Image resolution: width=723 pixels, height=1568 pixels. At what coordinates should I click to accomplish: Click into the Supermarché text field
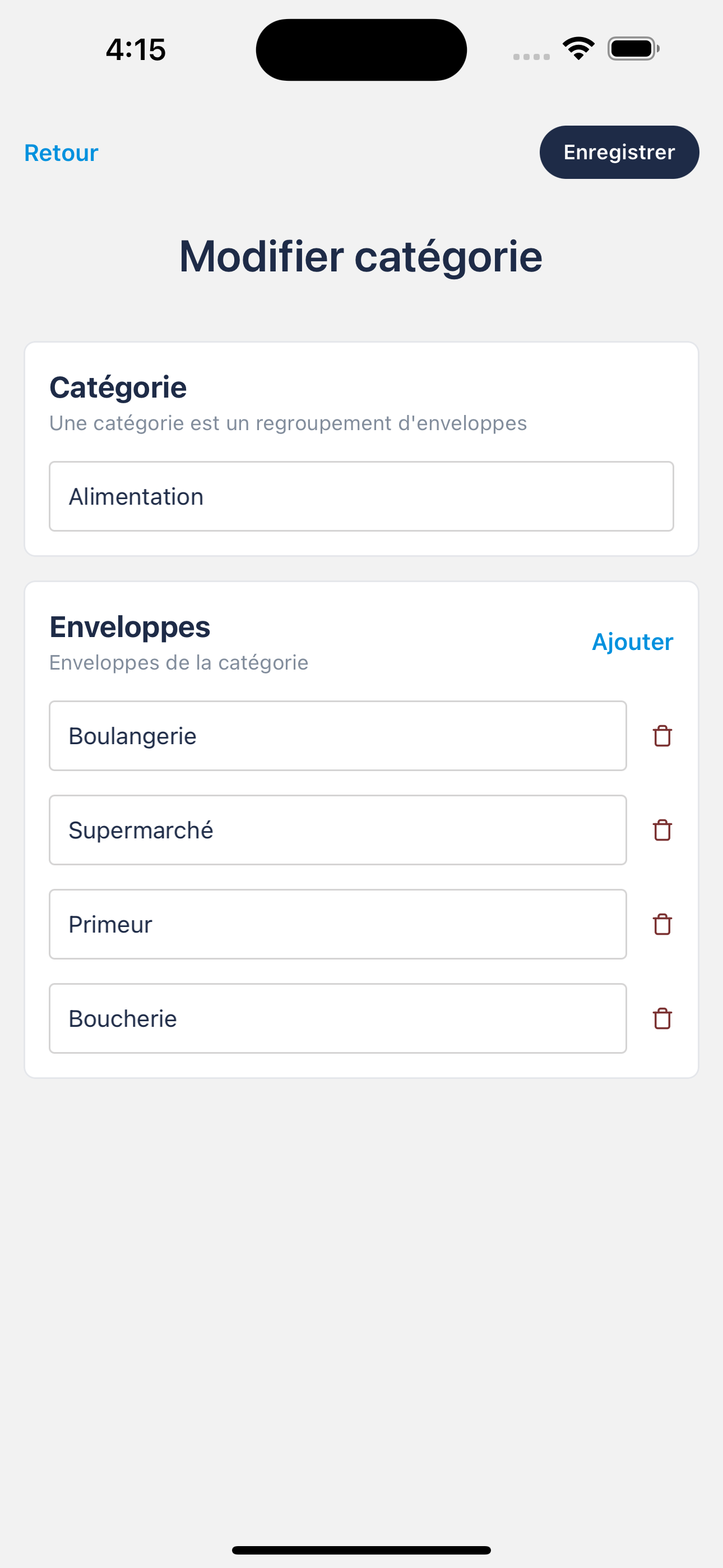click(x=338, y=830)
